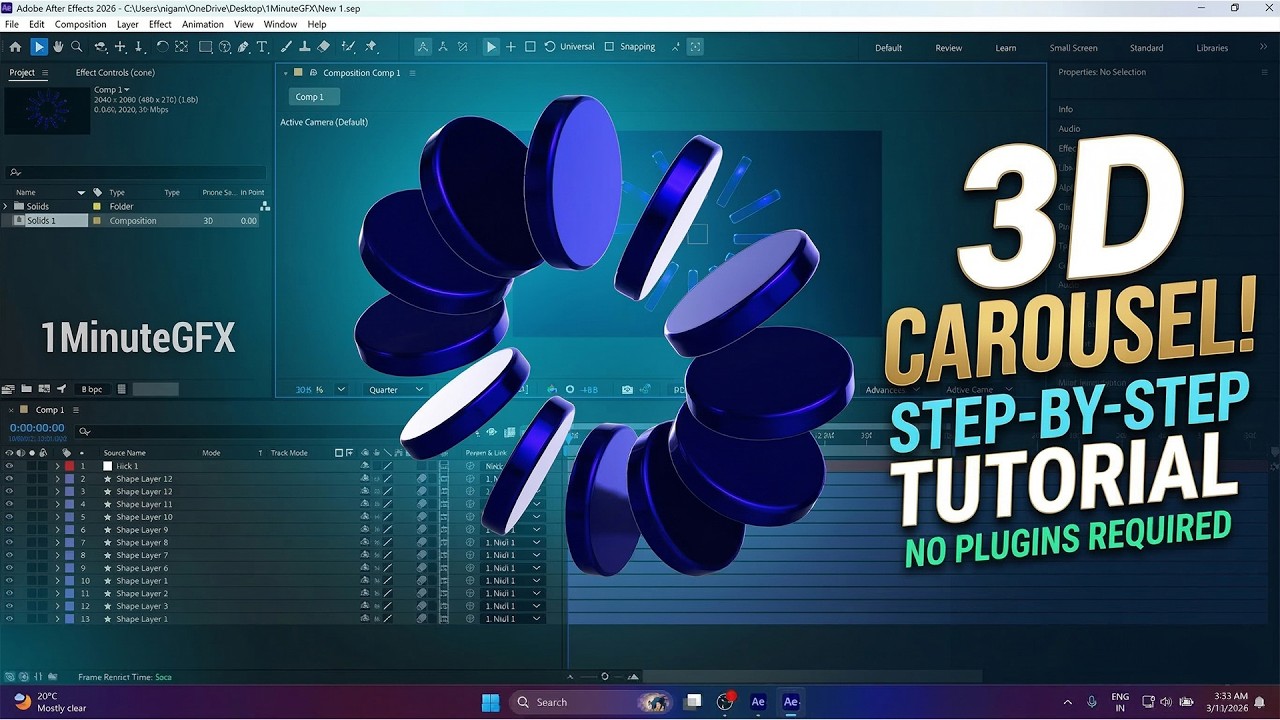1280x720 pixels.
Task: Open the Composition menu
Action: (80, 24)
